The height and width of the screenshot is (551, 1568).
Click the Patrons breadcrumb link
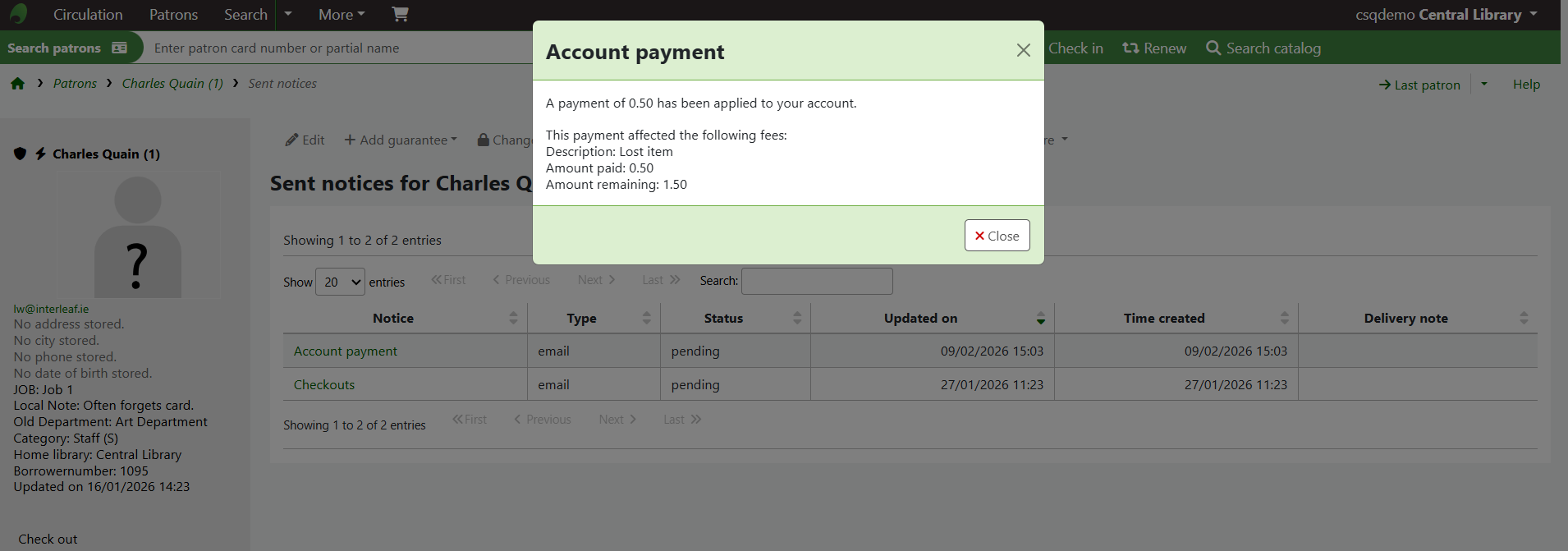(x=75, y=84)
